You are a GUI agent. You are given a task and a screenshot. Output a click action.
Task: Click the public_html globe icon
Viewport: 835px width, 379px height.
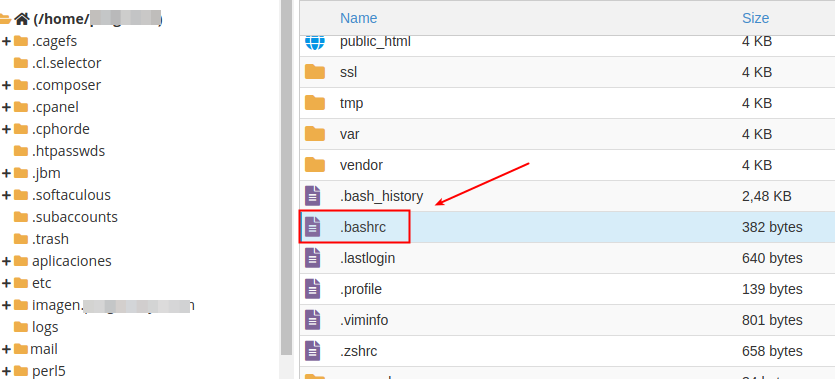click(x=315, y=42)
